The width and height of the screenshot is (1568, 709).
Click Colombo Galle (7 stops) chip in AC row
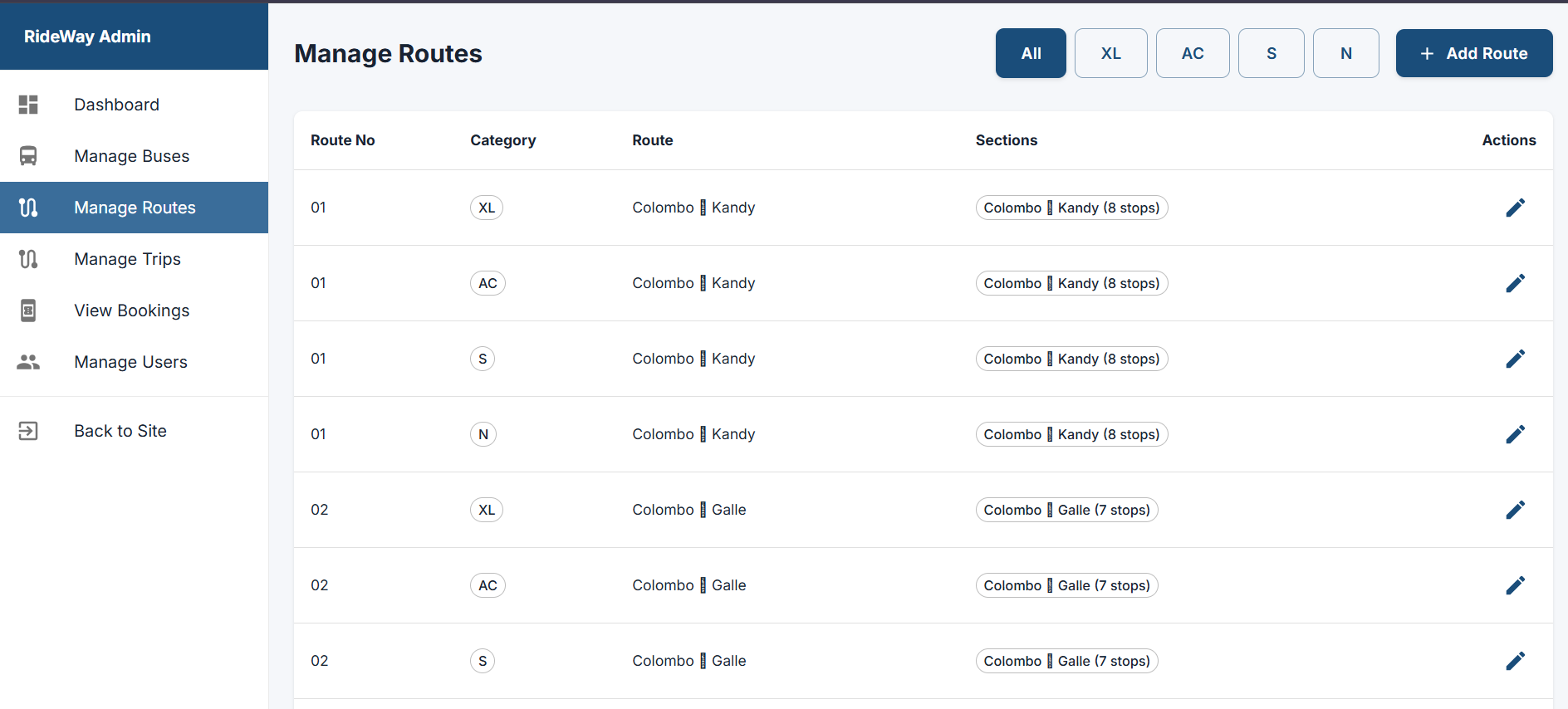pyautogui.click(x=1067, y=585)
